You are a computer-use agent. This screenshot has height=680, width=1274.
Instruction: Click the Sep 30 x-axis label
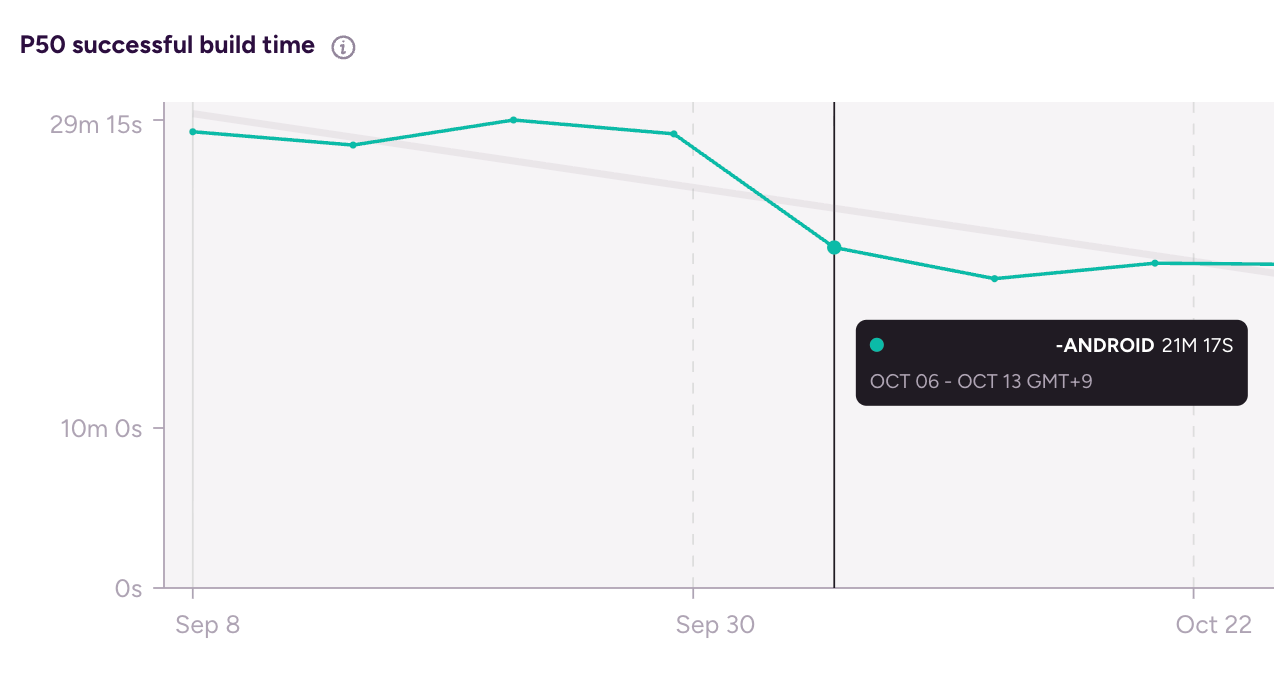(x=715, y=625)
